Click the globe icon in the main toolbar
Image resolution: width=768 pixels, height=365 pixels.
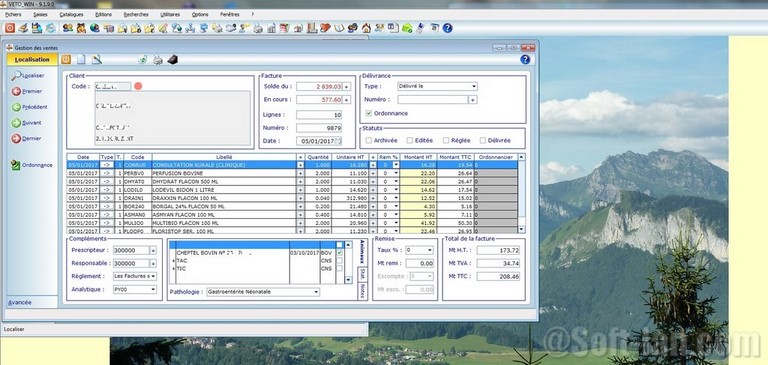pos(95,28)
